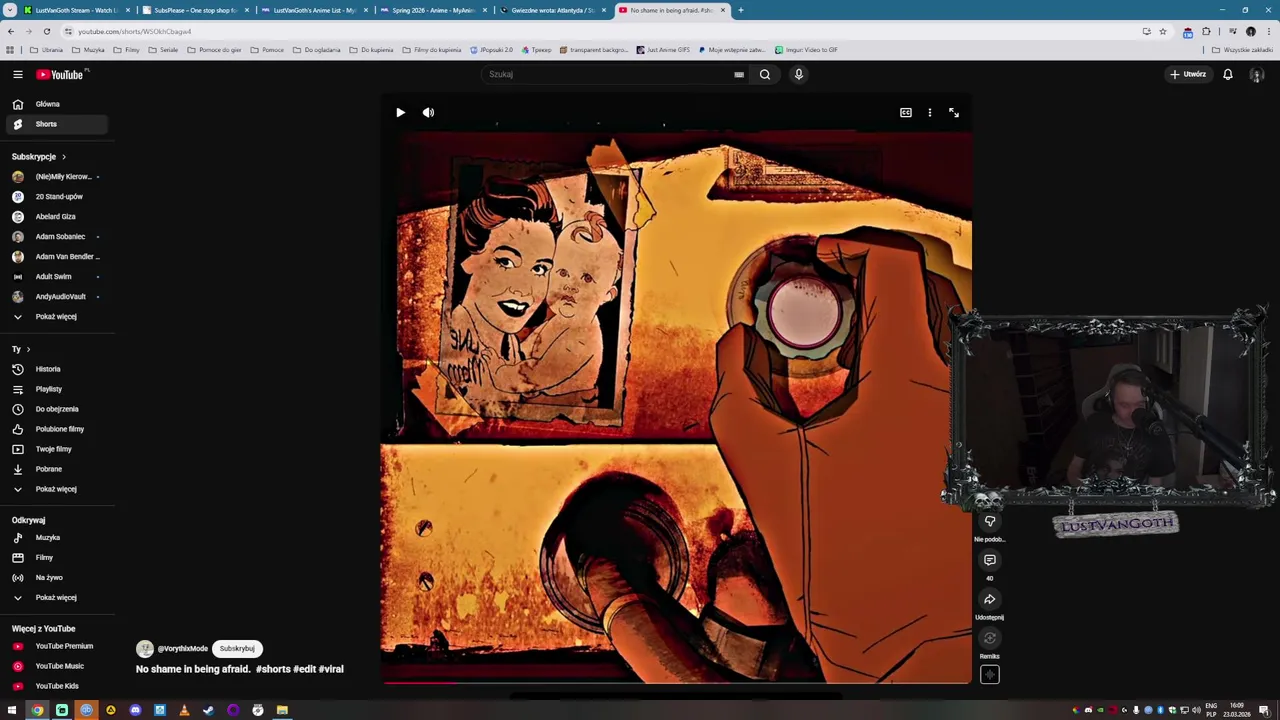Toggle captions on the Shorts player
Viewport: 1280px width, 720px height.
pos(906,113)
